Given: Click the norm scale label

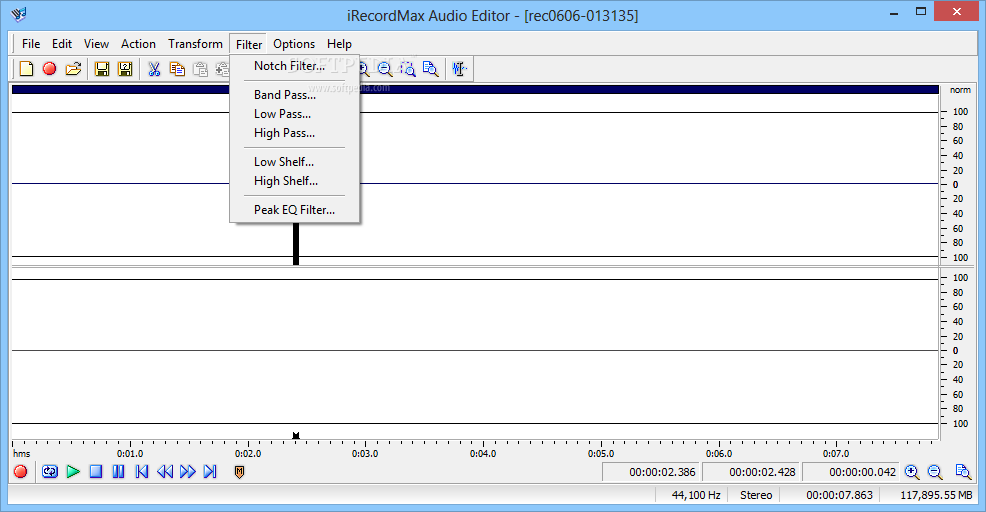Looking at the screenshot, I should [960, 90].
